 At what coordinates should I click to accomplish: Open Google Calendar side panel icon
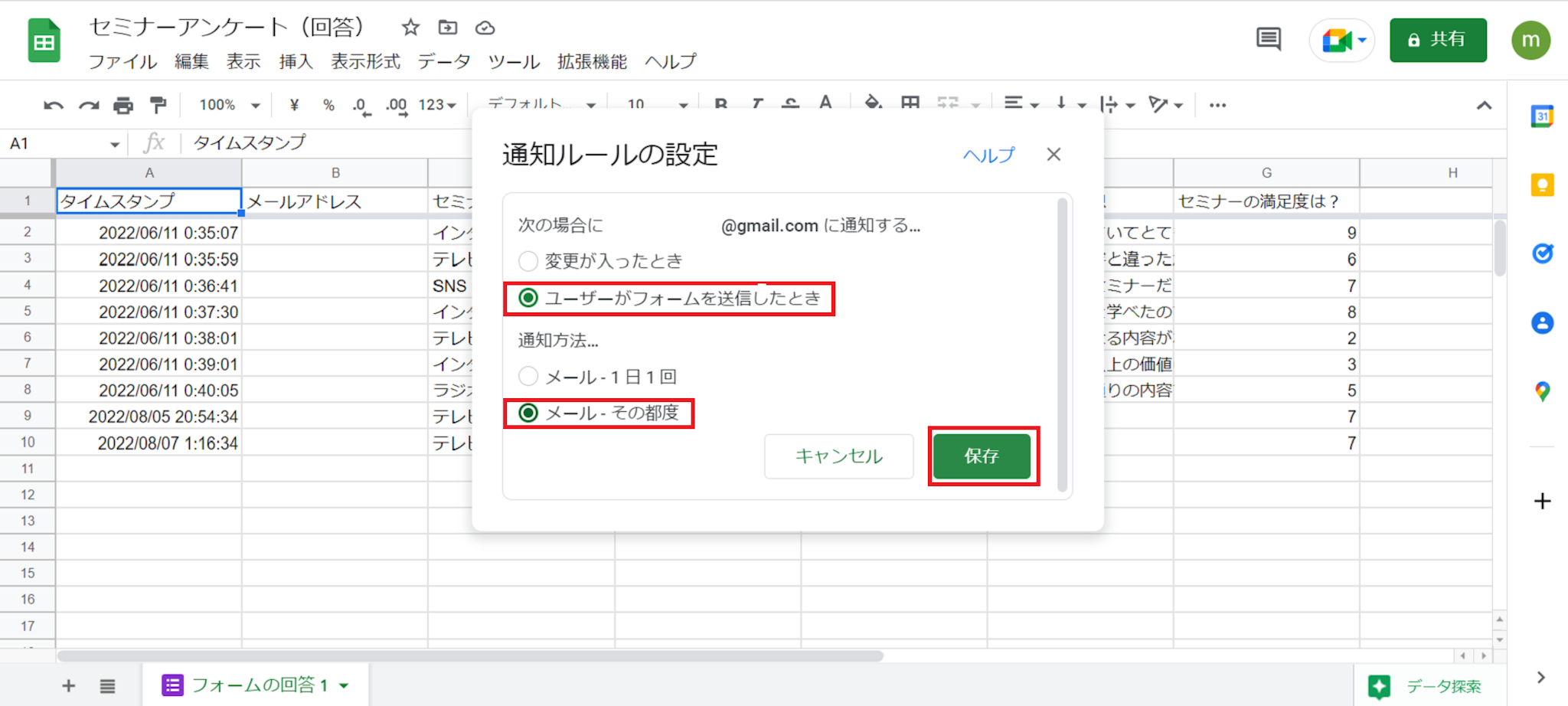1542,116
